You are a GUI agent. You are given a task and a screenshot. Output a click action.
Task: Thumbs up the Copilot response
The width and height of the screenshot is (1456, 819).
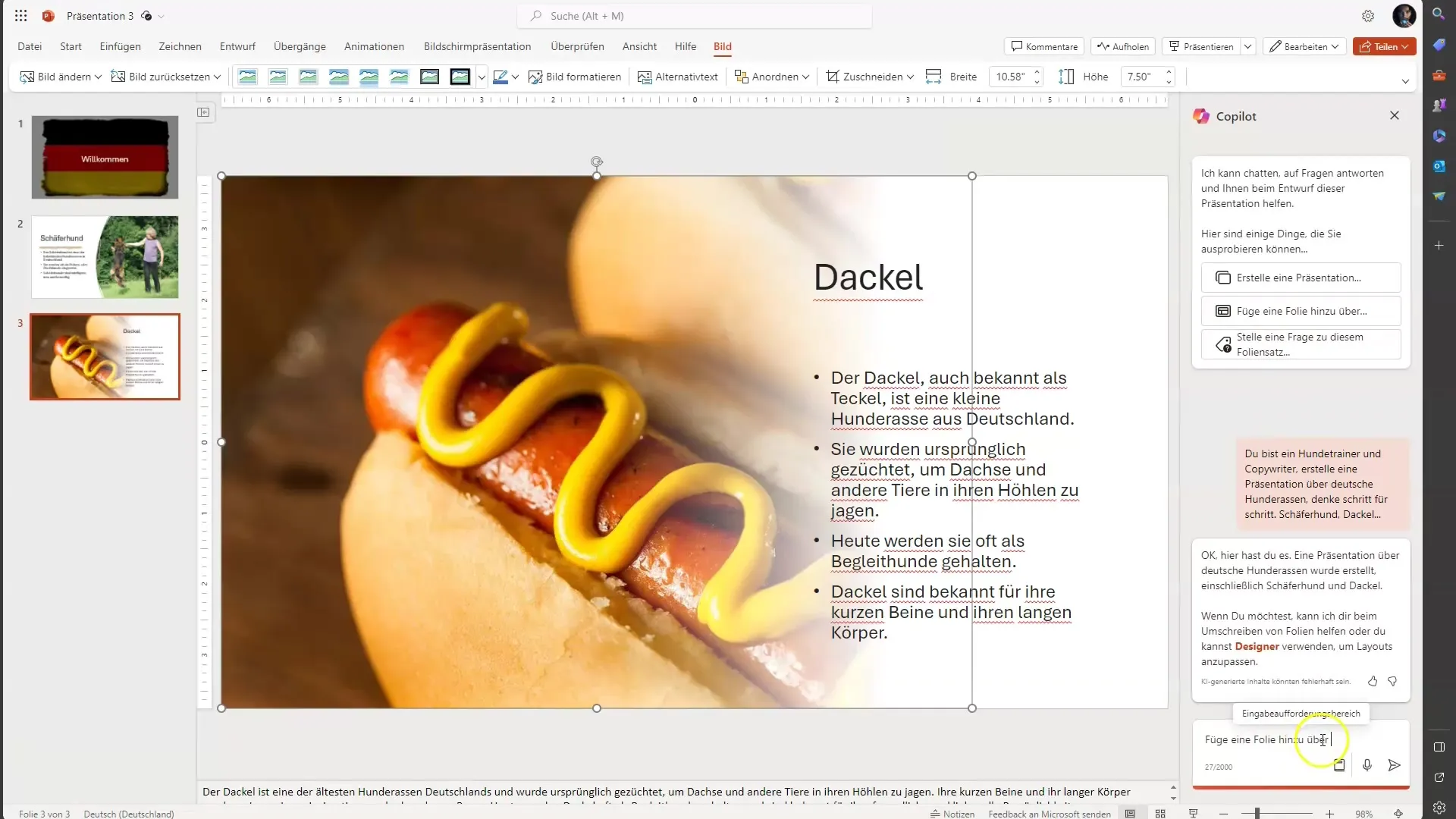1373,681
